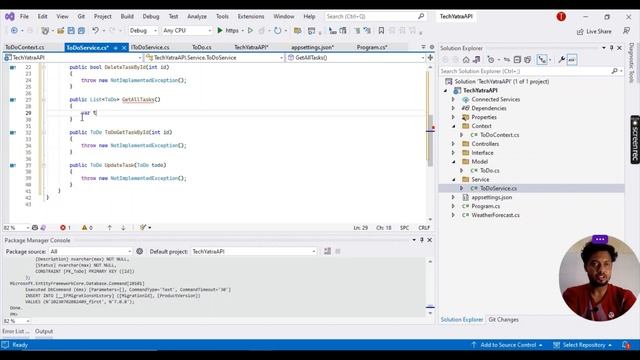The width and height of the screenshot is (640, 360).
Task: Switch to IToDoService.cs tab
Action: coord(150,48)
